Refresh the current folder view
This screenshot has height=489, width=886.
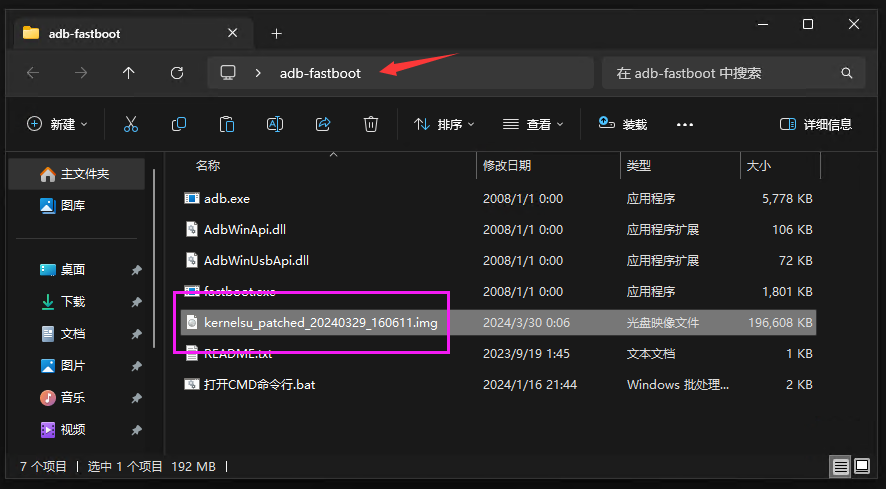click(177, 73)
